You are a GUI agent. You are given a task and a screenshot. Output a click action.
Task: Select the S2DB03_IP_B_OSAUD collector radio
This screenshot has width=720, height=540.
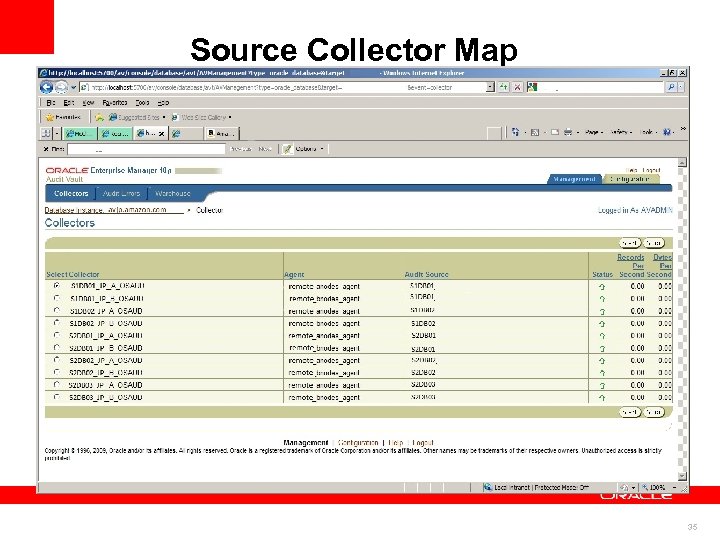click(x=56, y=397)
